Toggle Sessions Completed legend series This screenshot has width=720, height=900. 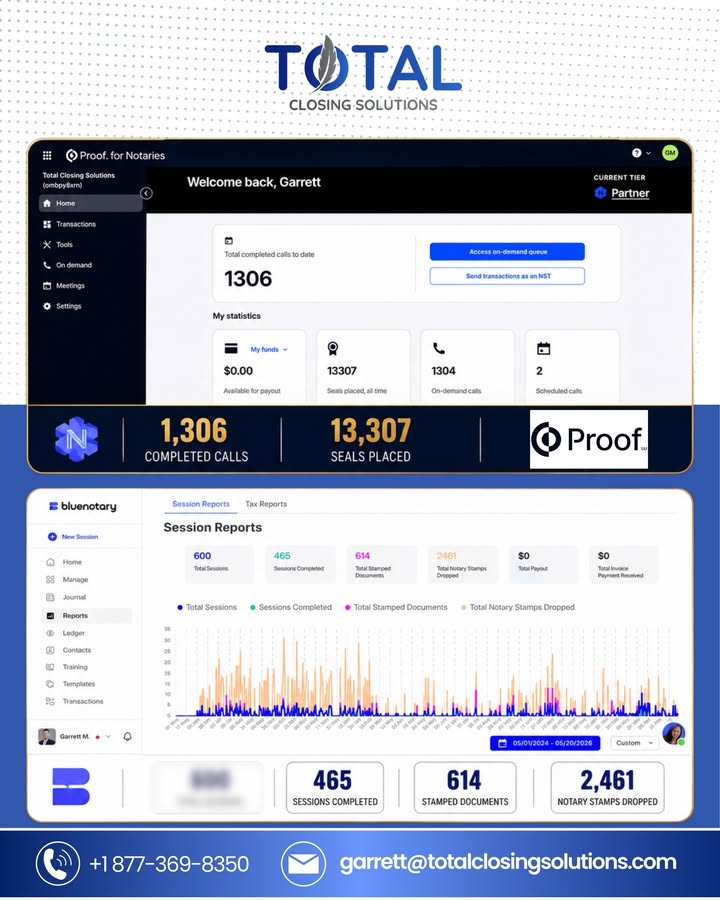click(x=291, y=607)
